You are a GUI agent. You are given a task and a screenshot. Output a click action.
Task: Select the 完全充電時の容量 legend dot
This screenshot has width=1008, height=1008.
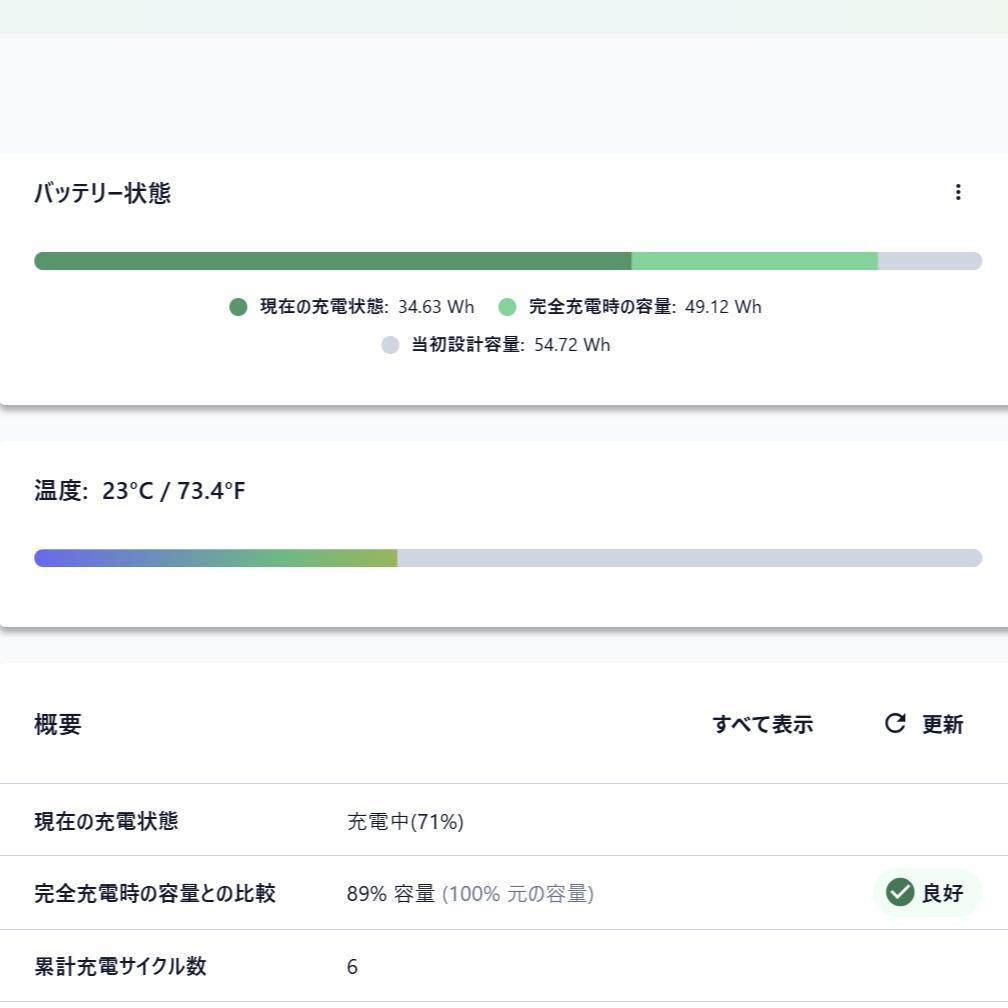coord(507,307)
